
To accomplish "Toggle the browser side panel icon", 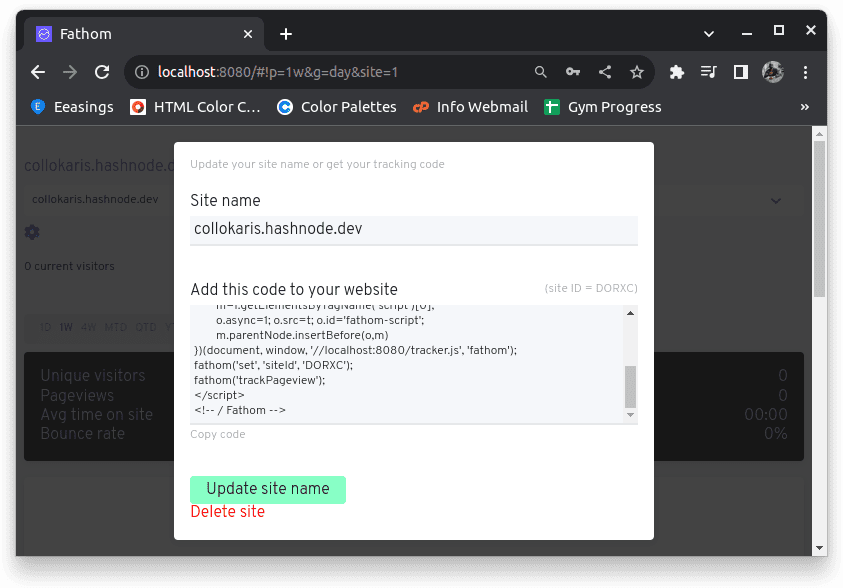I will pos(741,72).
